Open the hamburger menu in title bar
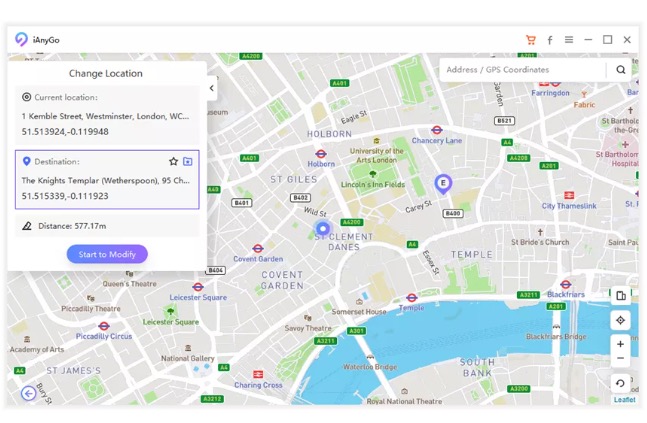 pyautogui.click(x=569, y=40)
